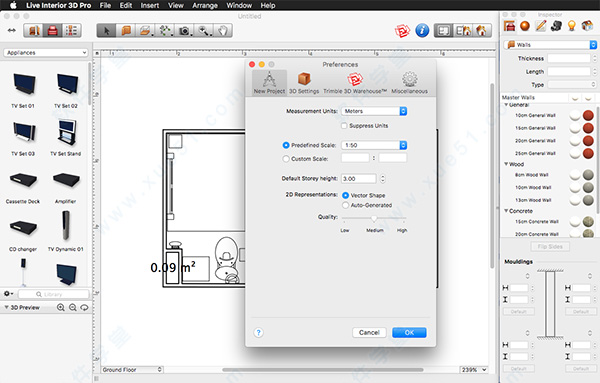Screen dimensions: 600x383
Task: Click the Default Storey height stepper
Action: point(382,179)
